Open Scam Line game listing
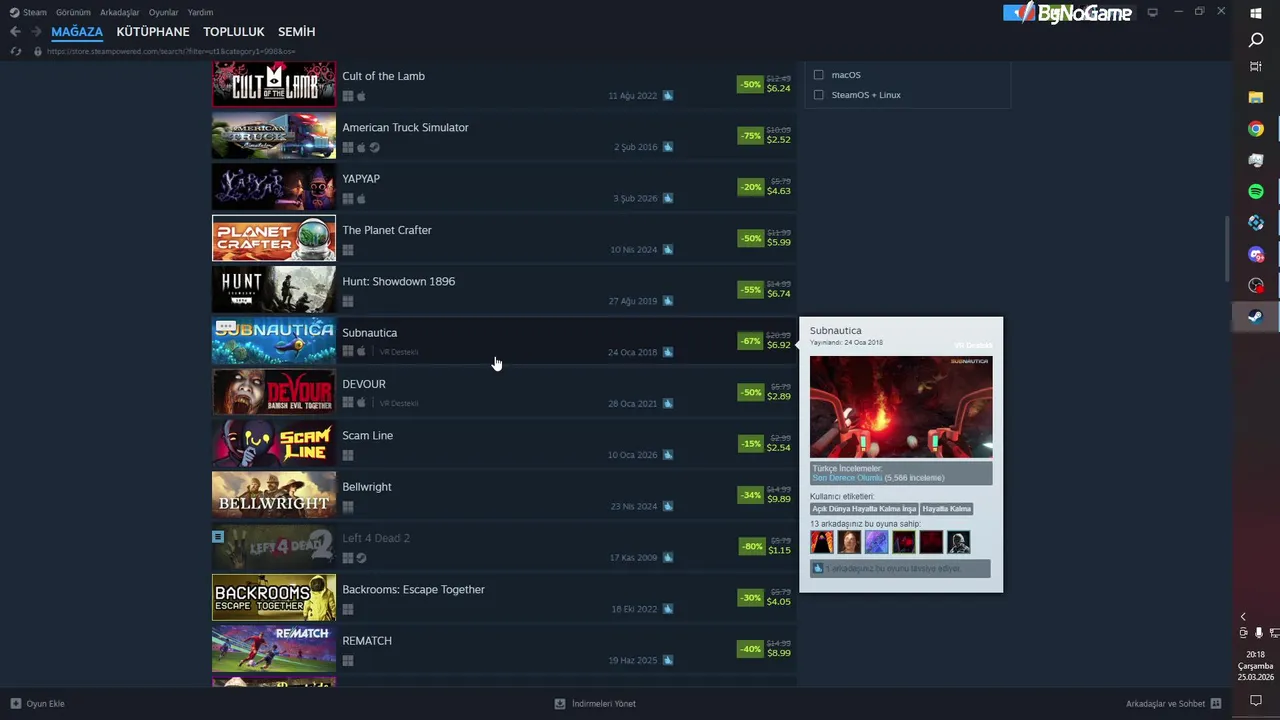The image size is (1280, 720). point(504,444)
